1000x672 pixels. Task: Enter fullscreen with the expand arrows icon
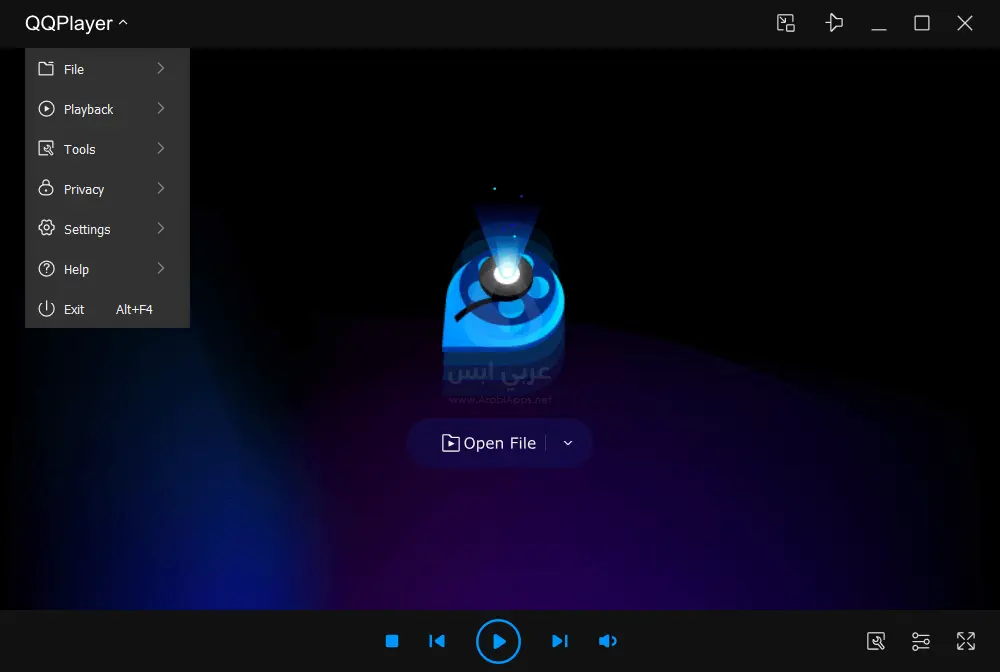966,641
